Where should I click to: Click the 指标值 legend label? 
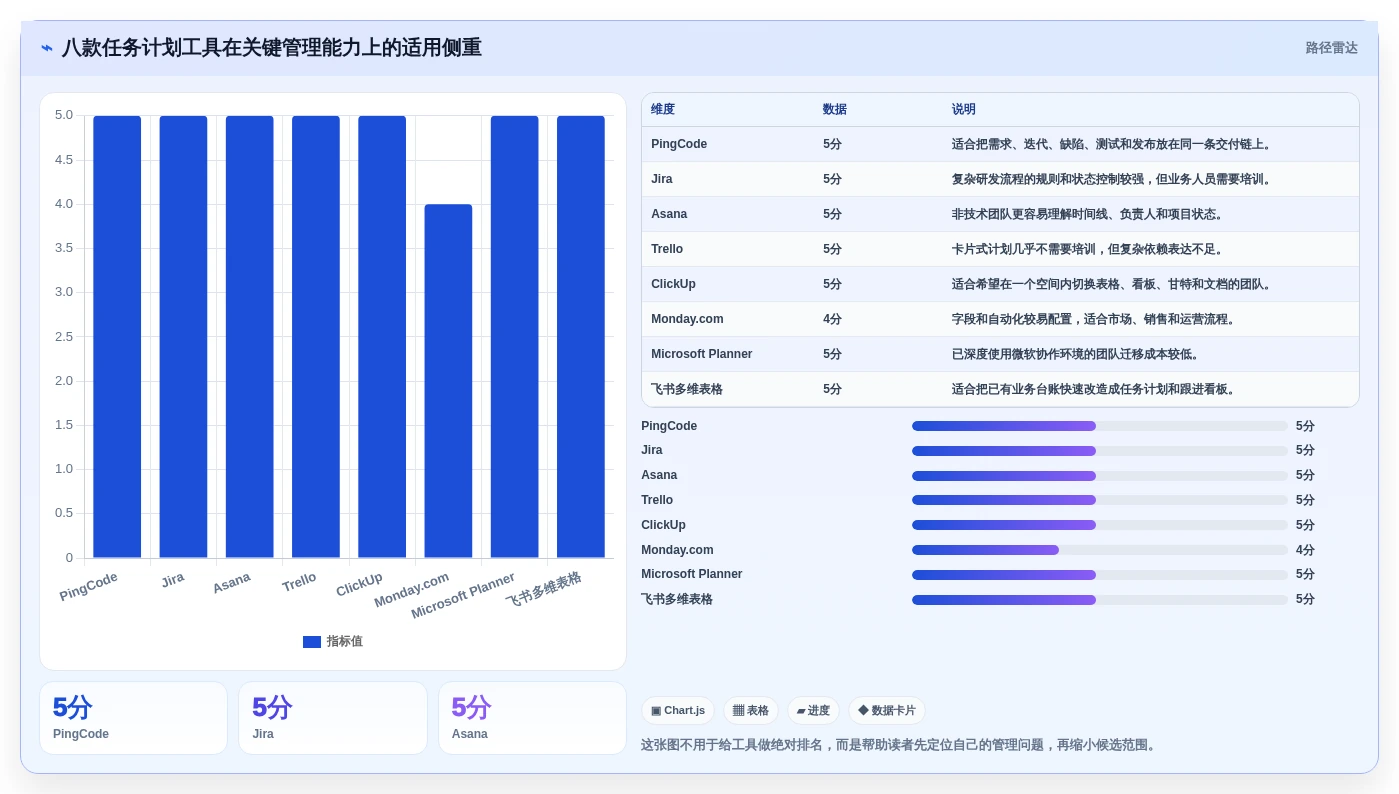344,642
